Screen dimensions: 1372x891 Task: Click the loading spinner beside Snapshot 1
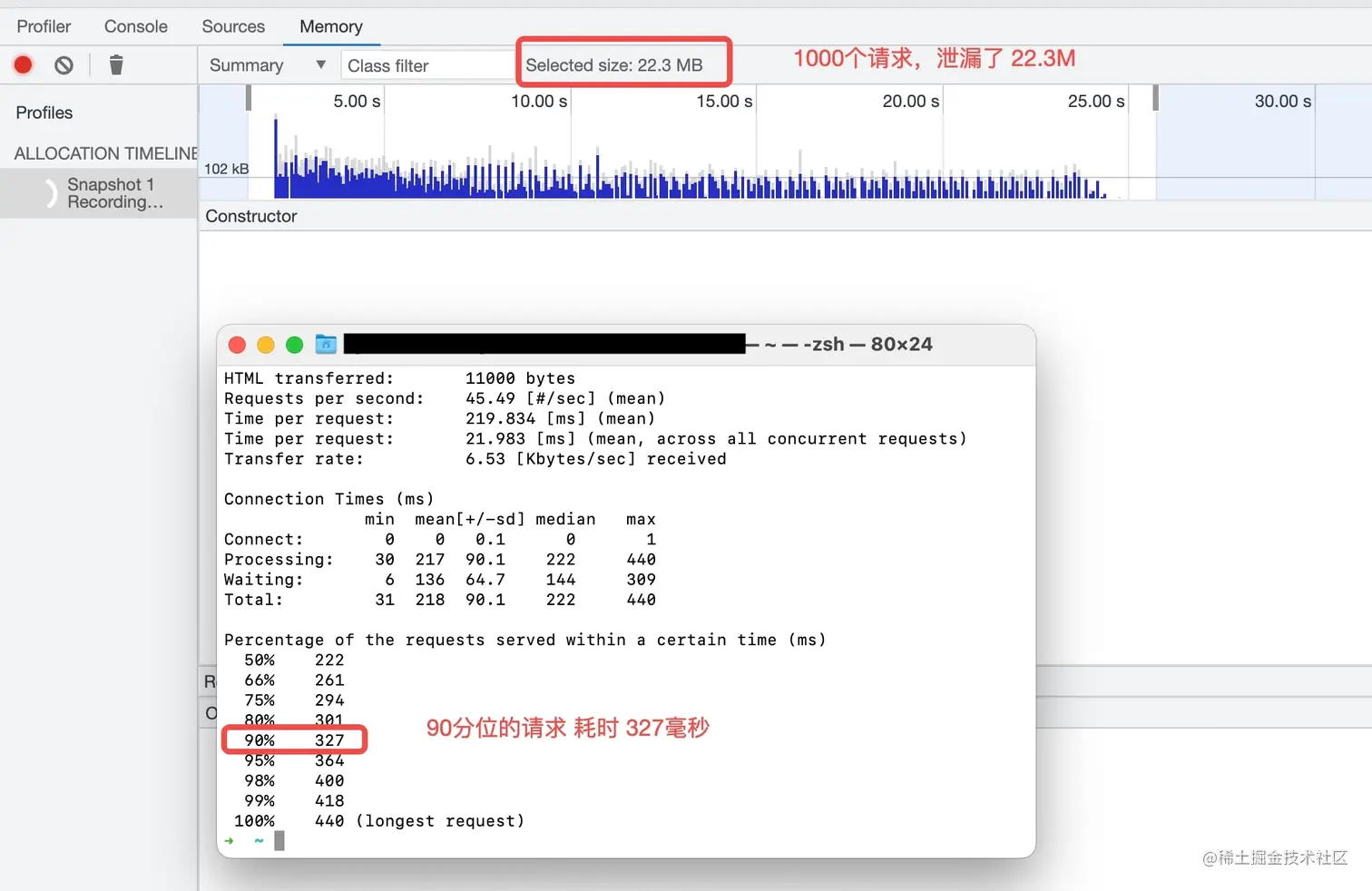(x=51, y=193)
